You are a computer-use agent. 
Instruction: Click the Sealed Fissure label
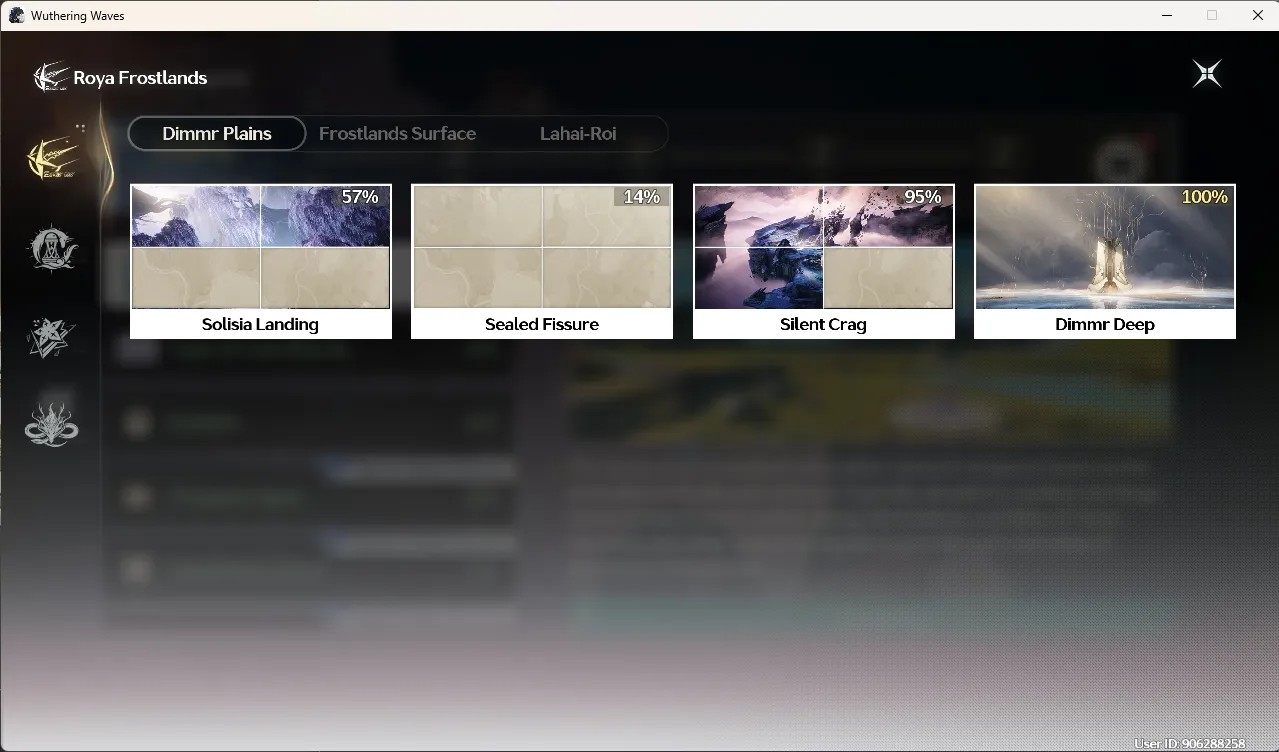(542, 324)
